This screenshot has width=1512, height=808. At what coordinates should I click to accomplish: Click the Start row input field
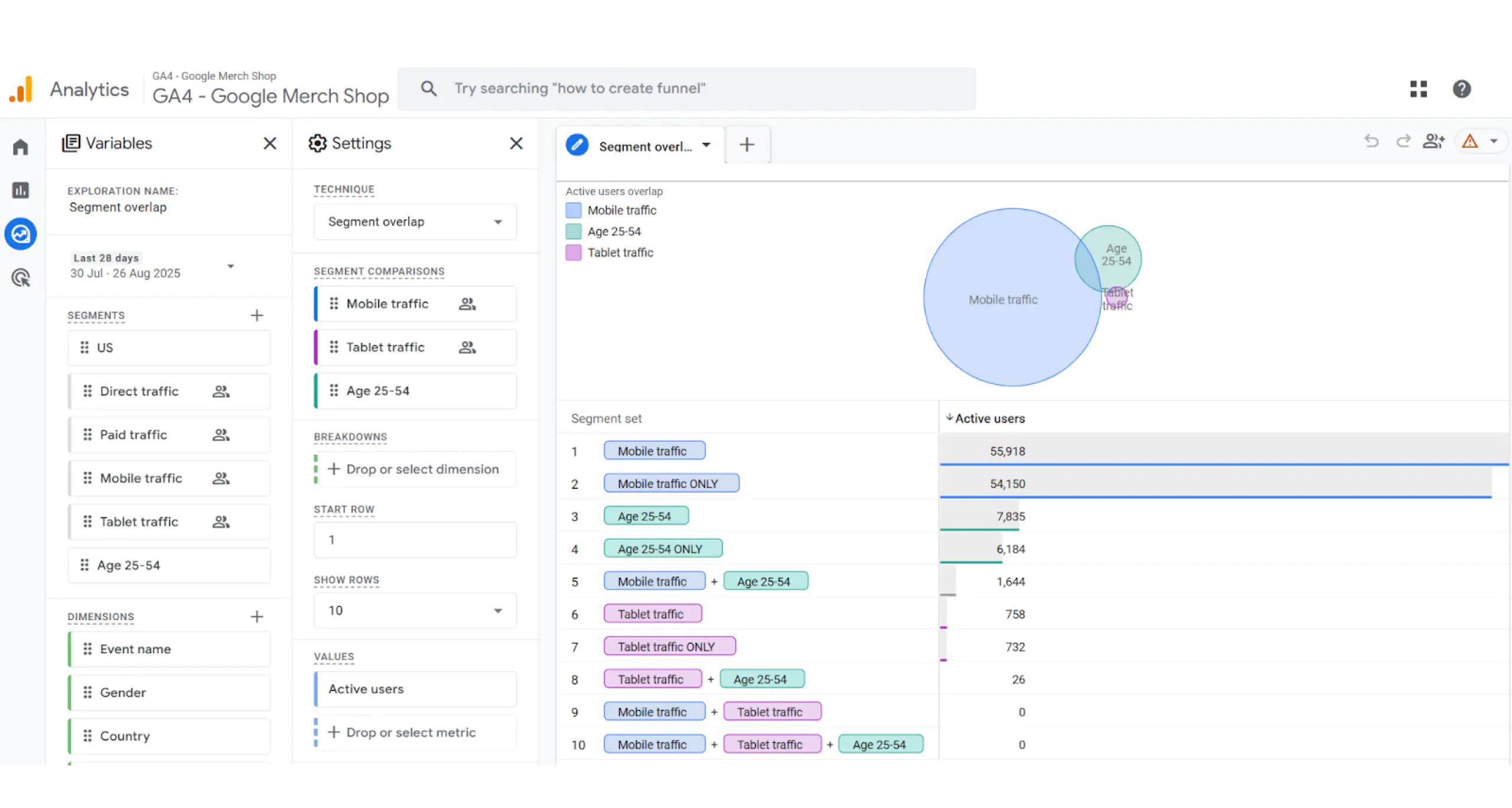[415, 540]
